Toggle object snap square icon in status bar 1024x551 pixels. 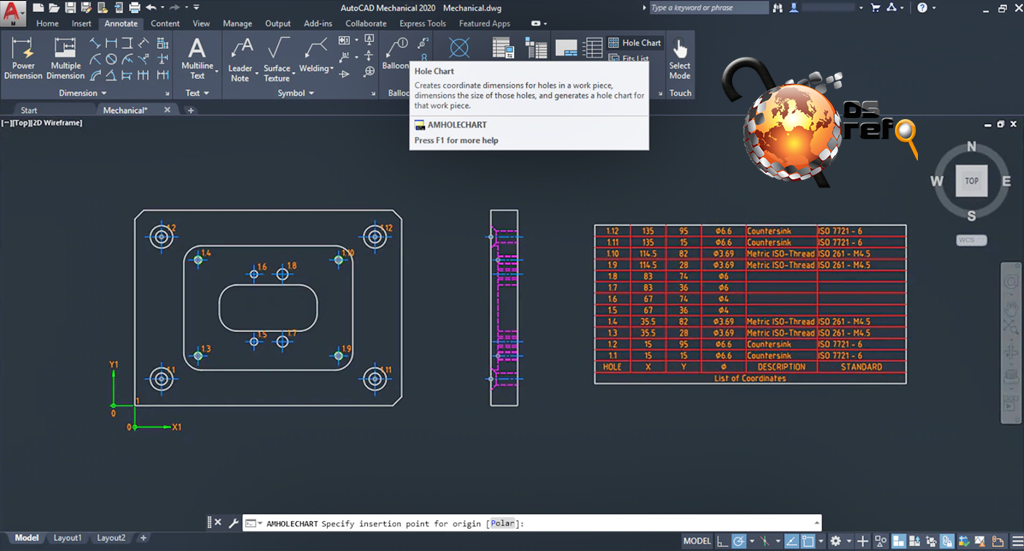click(808, 541)
